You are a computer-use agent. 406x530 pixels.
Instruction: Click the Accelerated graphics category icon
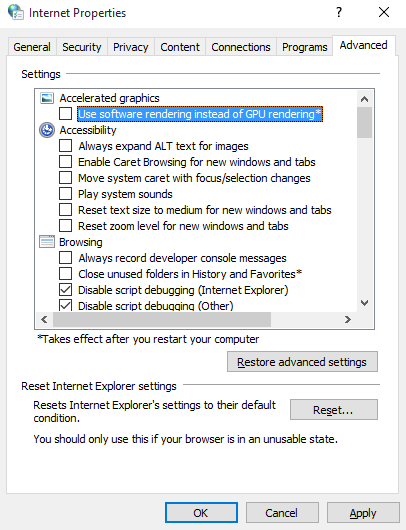(x=47, y=98)
